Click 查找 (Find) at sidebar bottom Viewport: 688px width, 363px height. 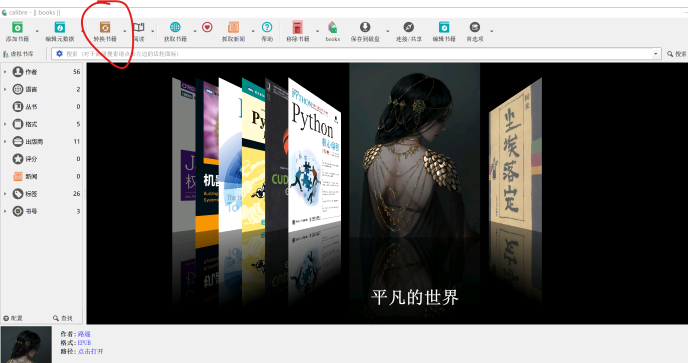pos(63,318)
